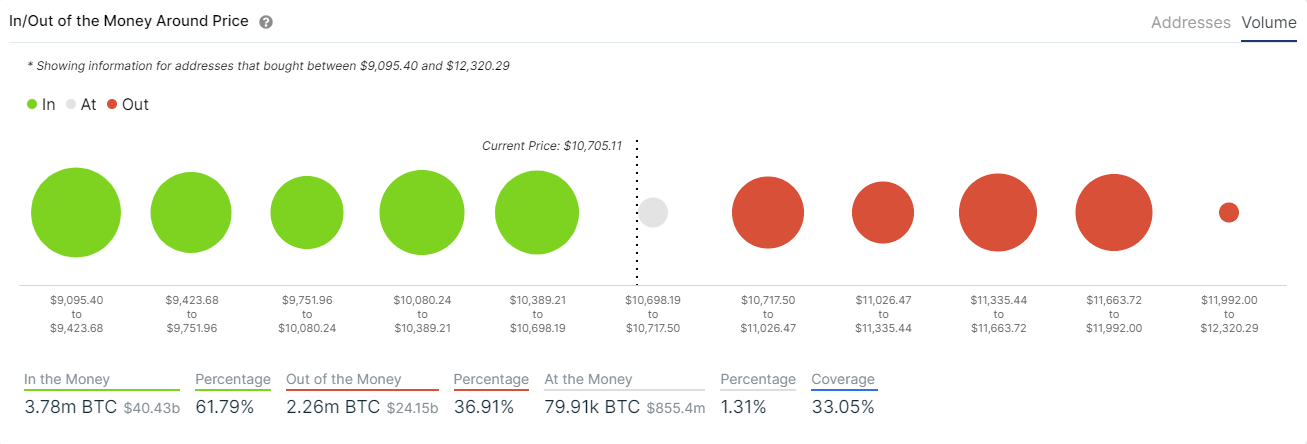Image resolution: width=1307 pixels, height=444 pixels.
Task: Click the red bubble for $10,717.50 to $11,026.47
Action: pyautogui.click(x=768, y=213)
